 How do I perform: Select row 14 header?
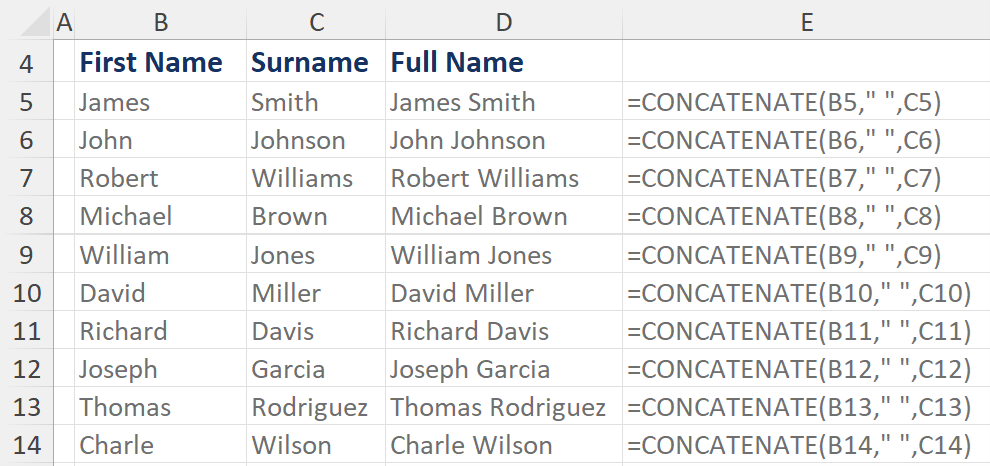pos(26,445)
